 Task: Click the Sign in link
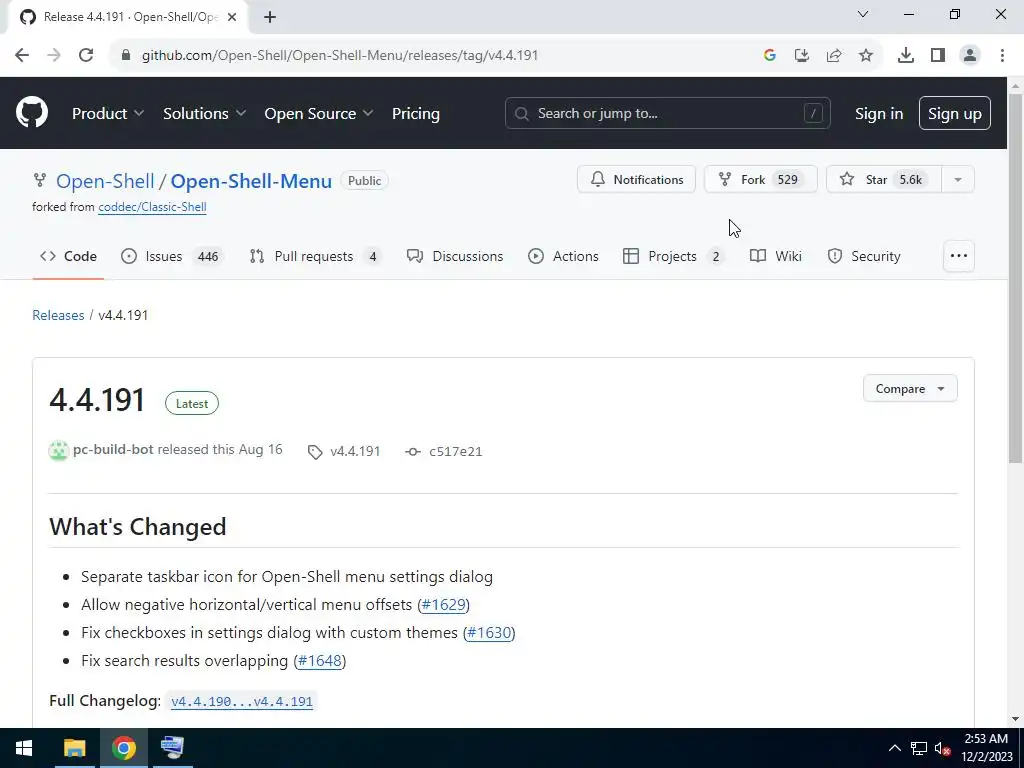pos(879,113)
